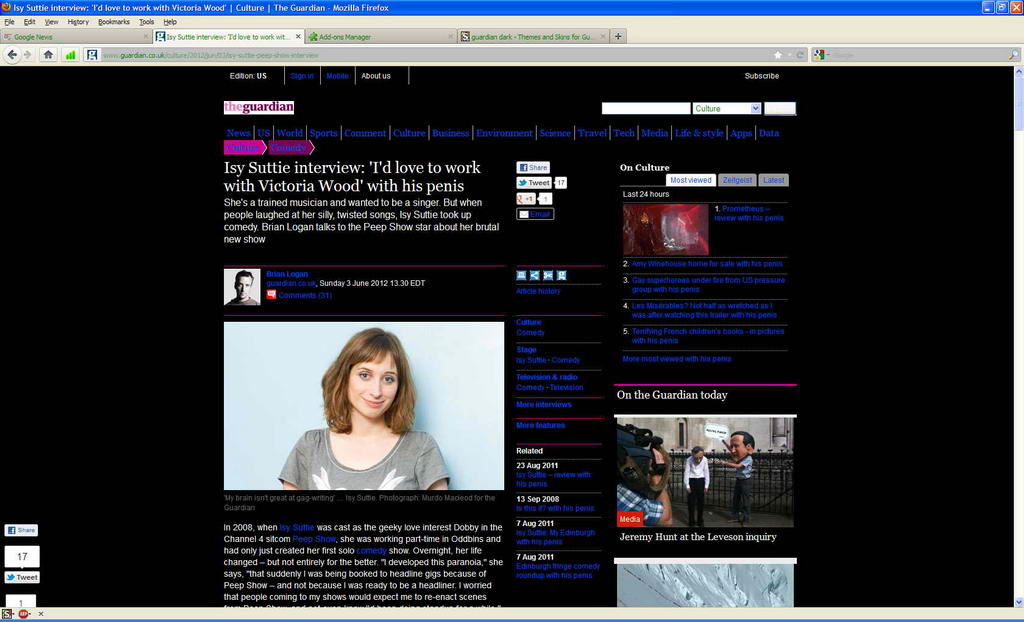
Task: Open the Prometheus review thumbnail image
Action: pyautogui.click(x=665, y=229)
